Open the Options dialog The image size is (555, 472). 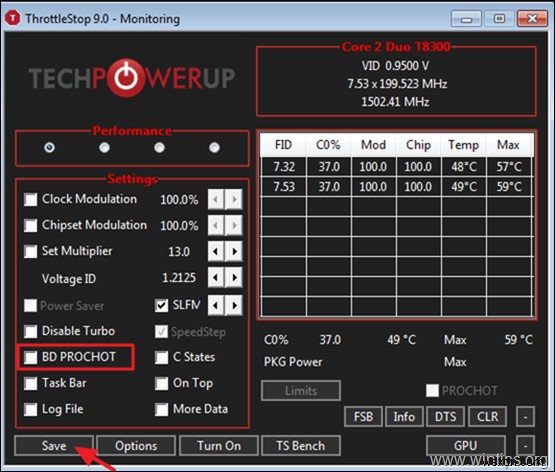[x=136, y=446]
